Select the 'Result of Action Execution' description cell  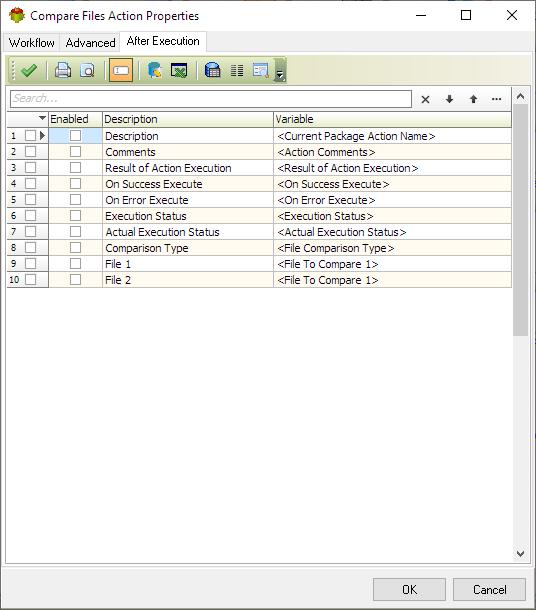[188, 168]
